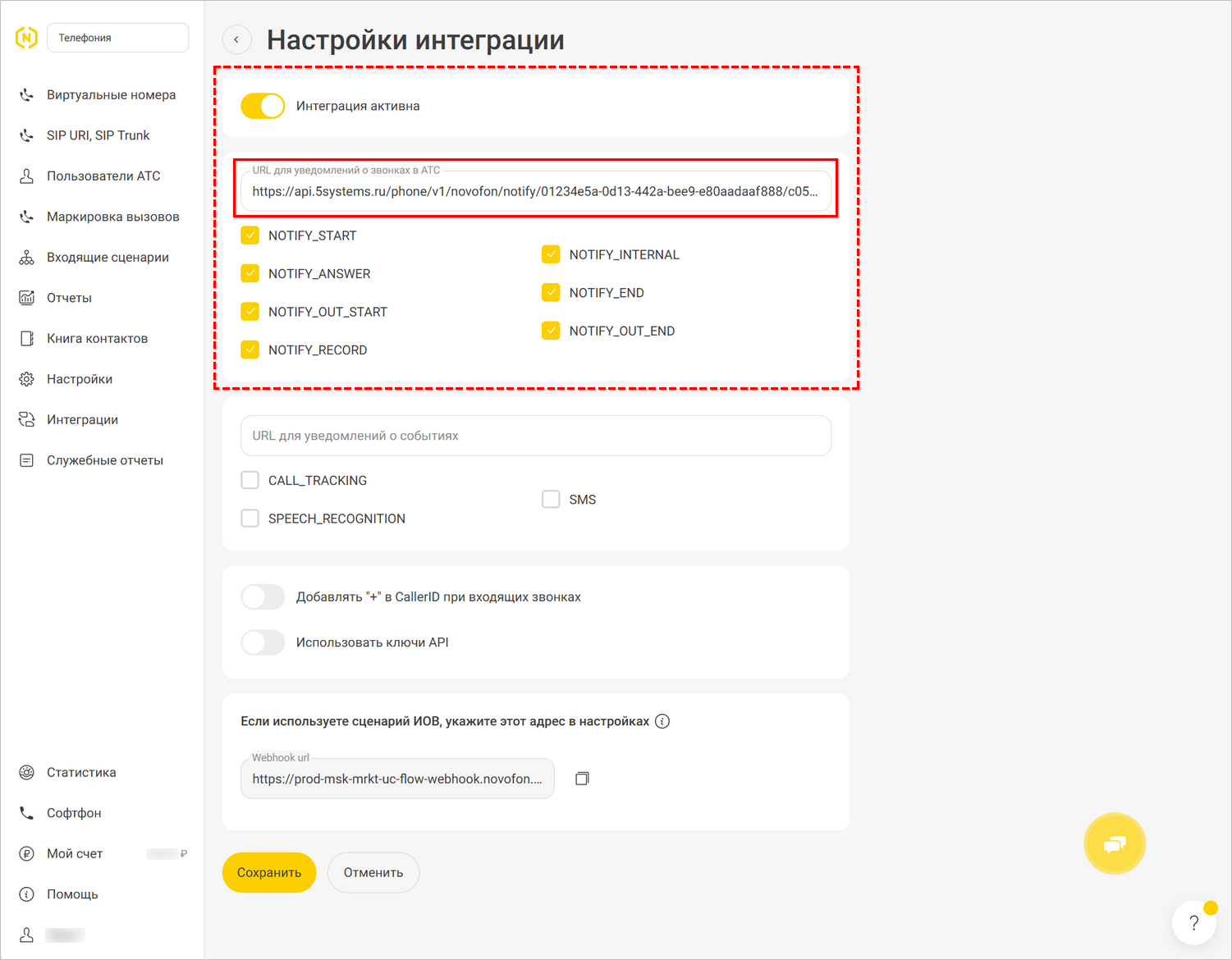
Task: Open the Виртуальные номера section icon
Action: coord(26,94)
